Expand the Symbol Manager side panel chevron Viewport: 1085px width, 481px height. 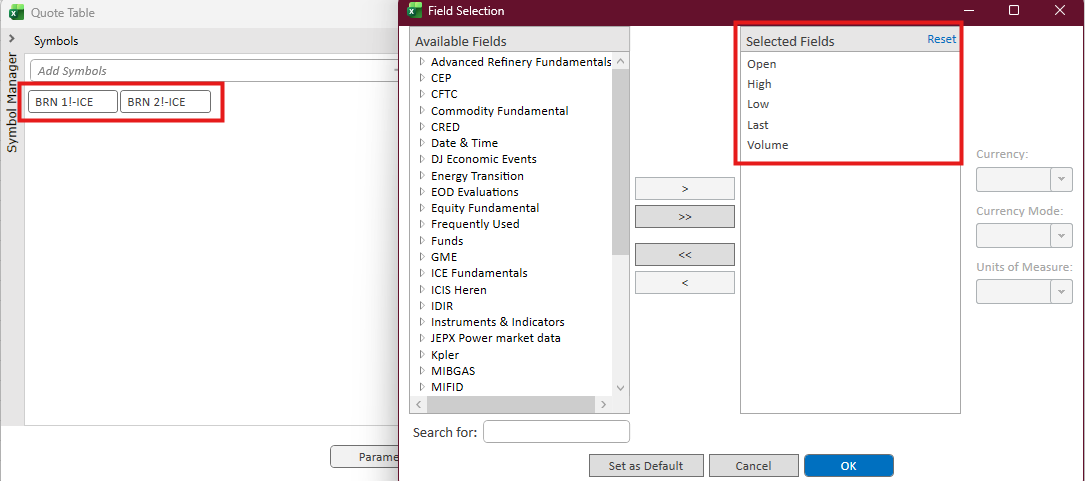click(11, 40)
